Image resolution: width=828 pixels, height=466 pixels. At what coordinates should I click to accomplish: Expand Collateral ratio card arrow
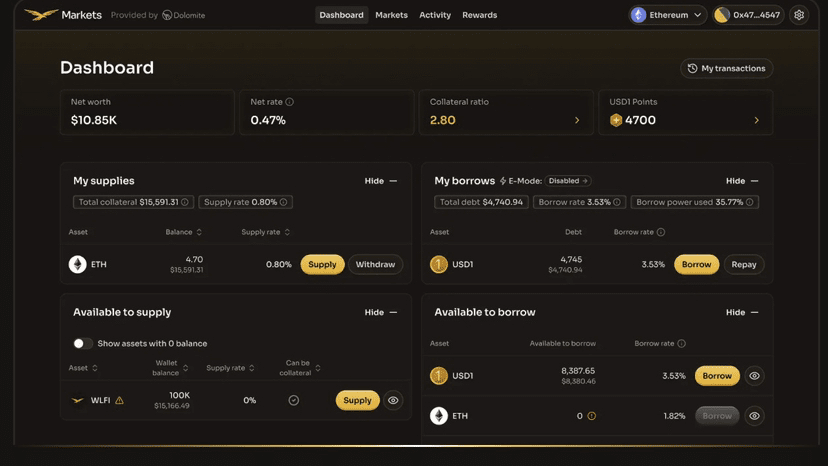577,120
